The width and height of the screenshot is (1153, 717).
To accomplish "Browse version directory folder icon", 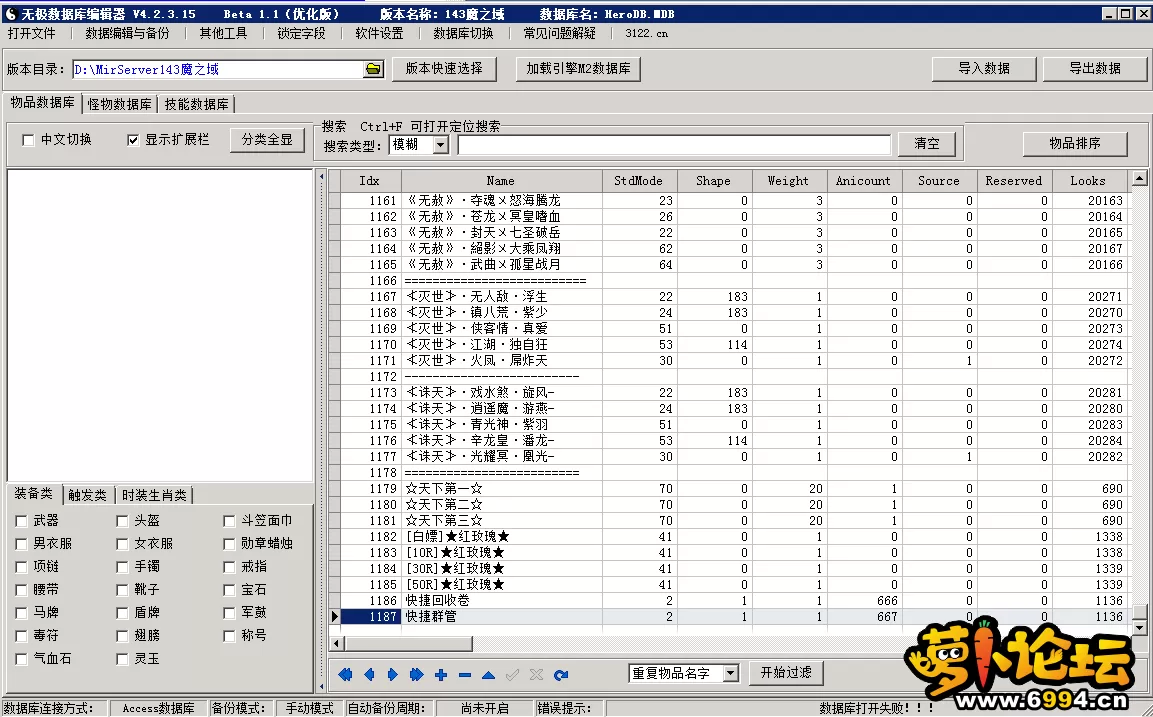I will click(x=374, y=69).
